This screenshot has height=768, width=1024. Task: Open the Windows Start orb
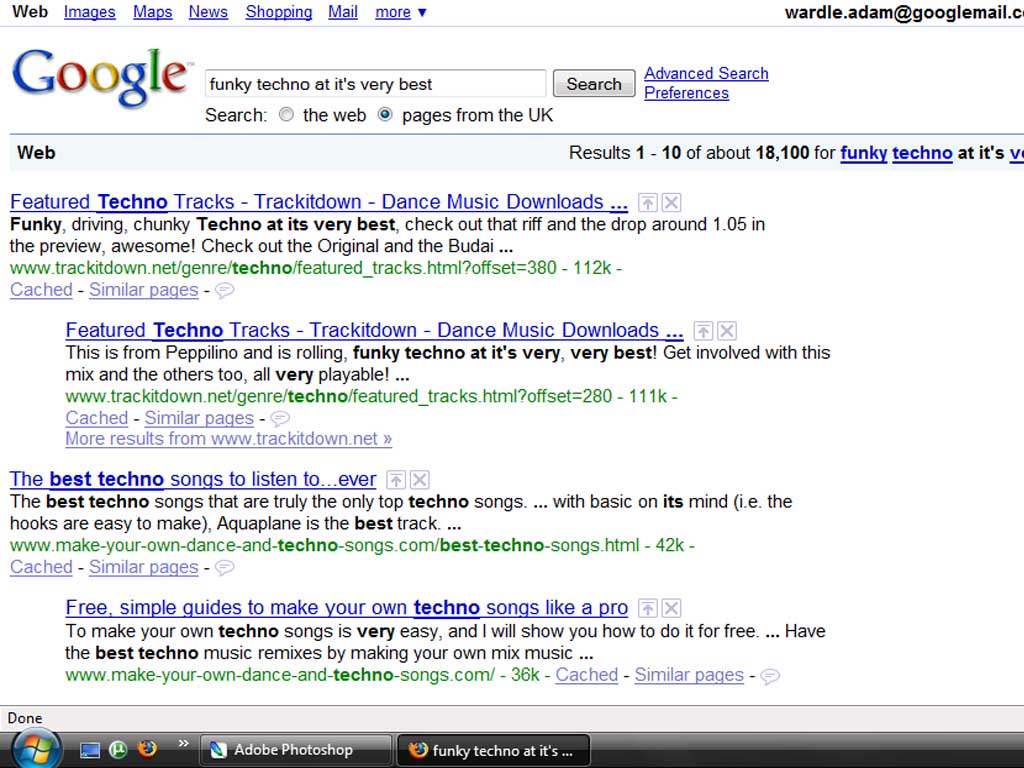click(x=37, y=749)
